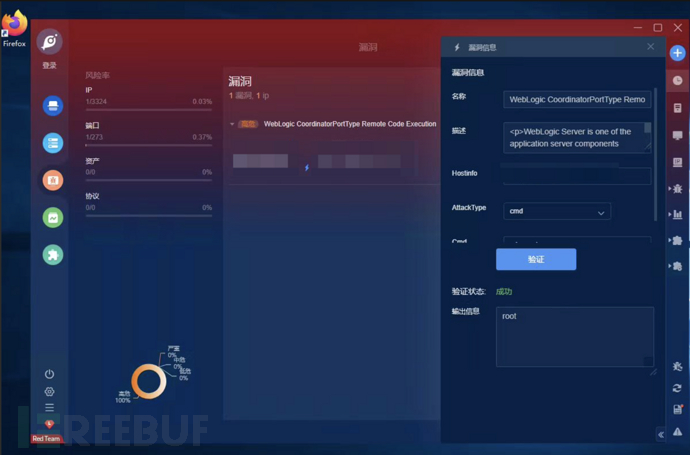Expand the lower puzzle icon in right bar

click(x=676, y=266)
